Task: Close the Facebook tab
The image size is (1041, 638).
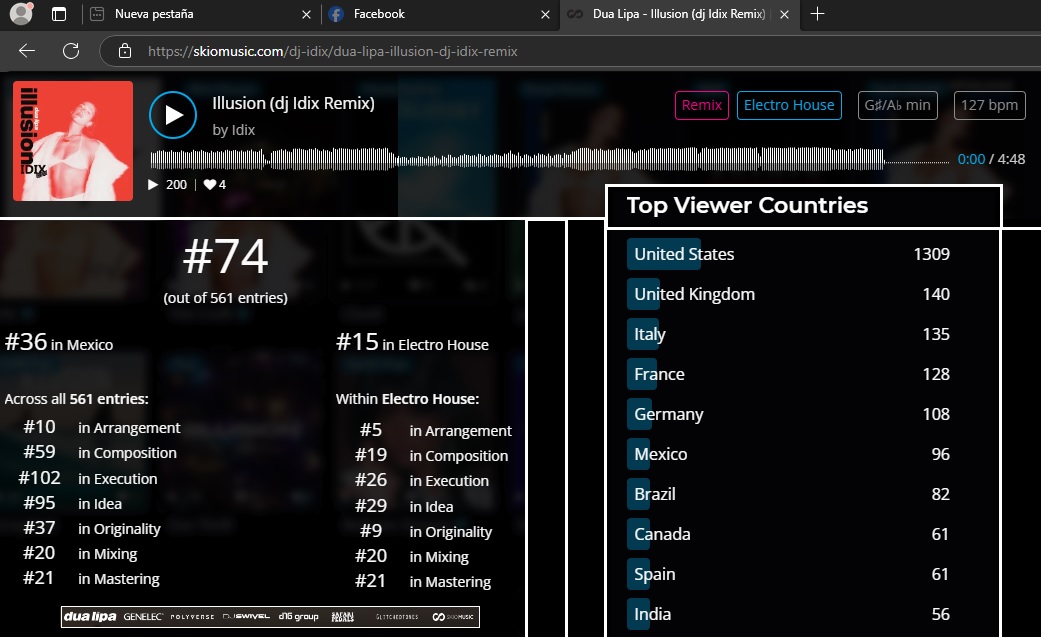Action: click(545, 14)
